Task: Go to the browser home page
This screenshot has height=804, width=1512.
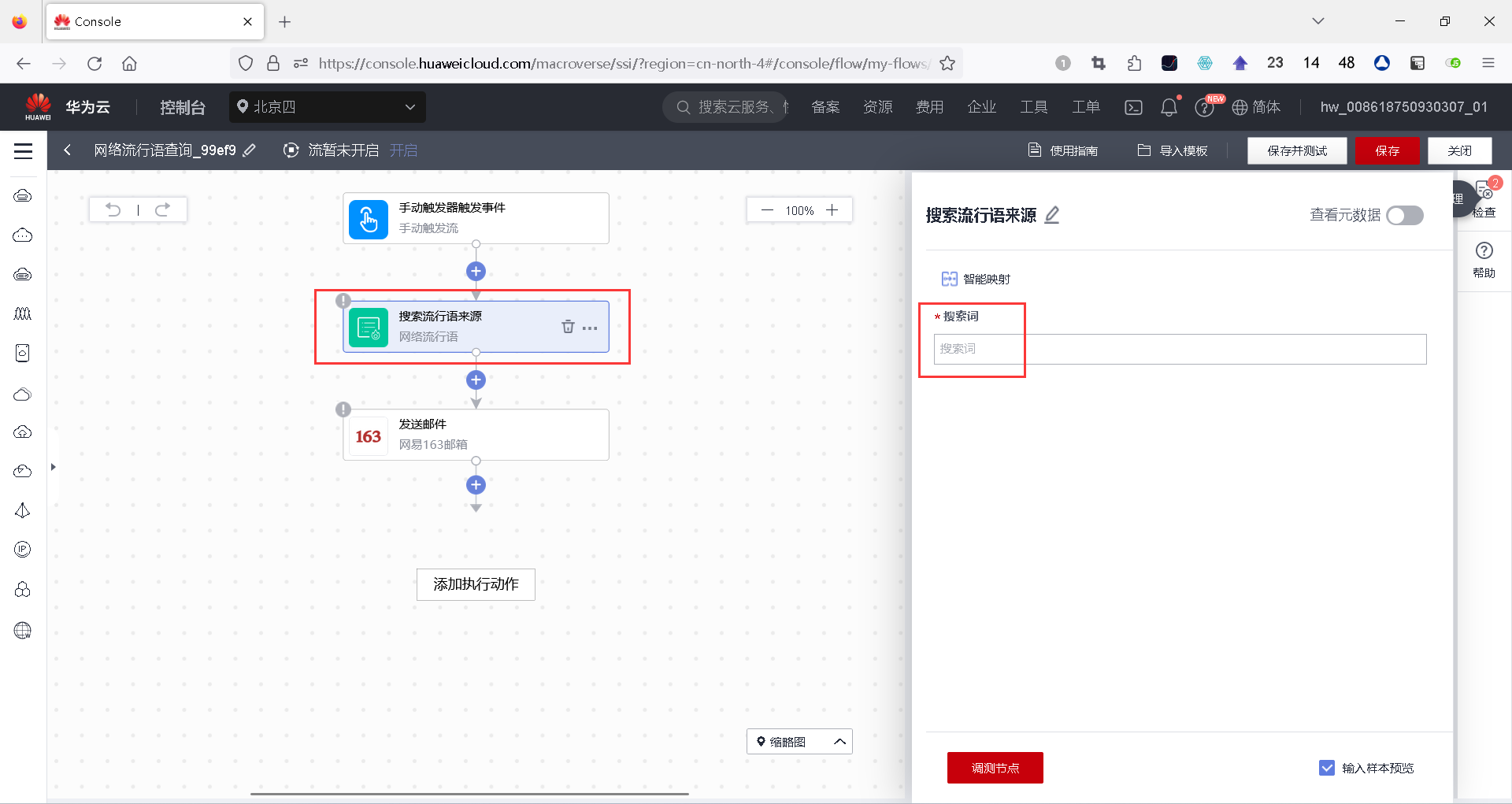Action: (129, 63)
